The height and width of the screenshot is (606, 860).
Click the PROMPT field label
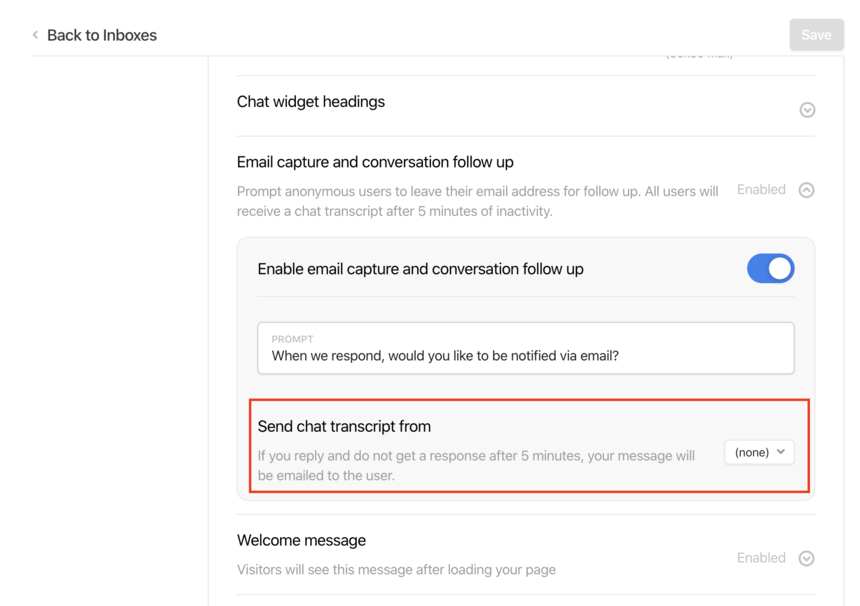[292, 339]
